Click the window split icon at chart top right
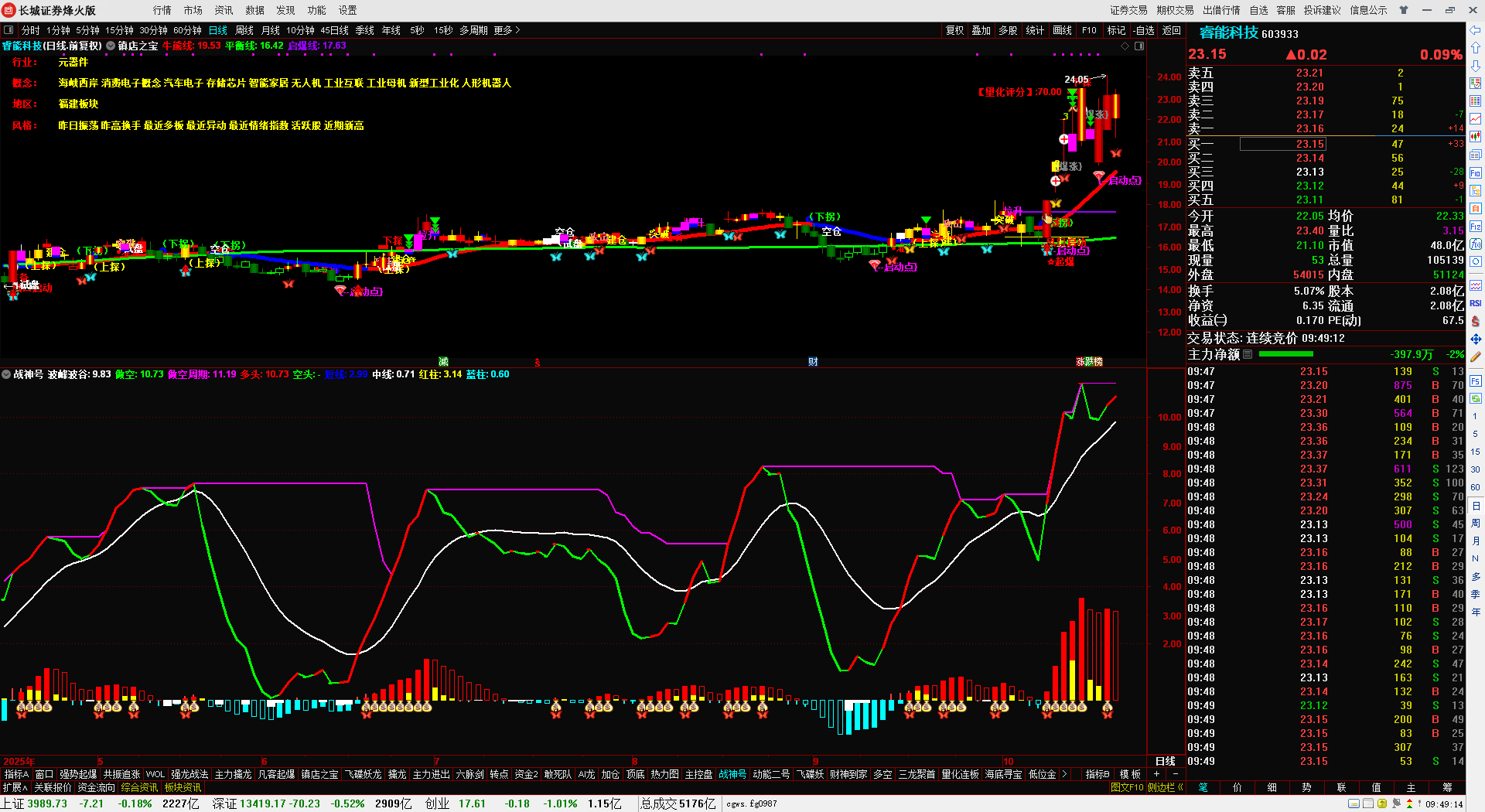The height and width of the screenshot is (812, 1485). [1139, 46]
